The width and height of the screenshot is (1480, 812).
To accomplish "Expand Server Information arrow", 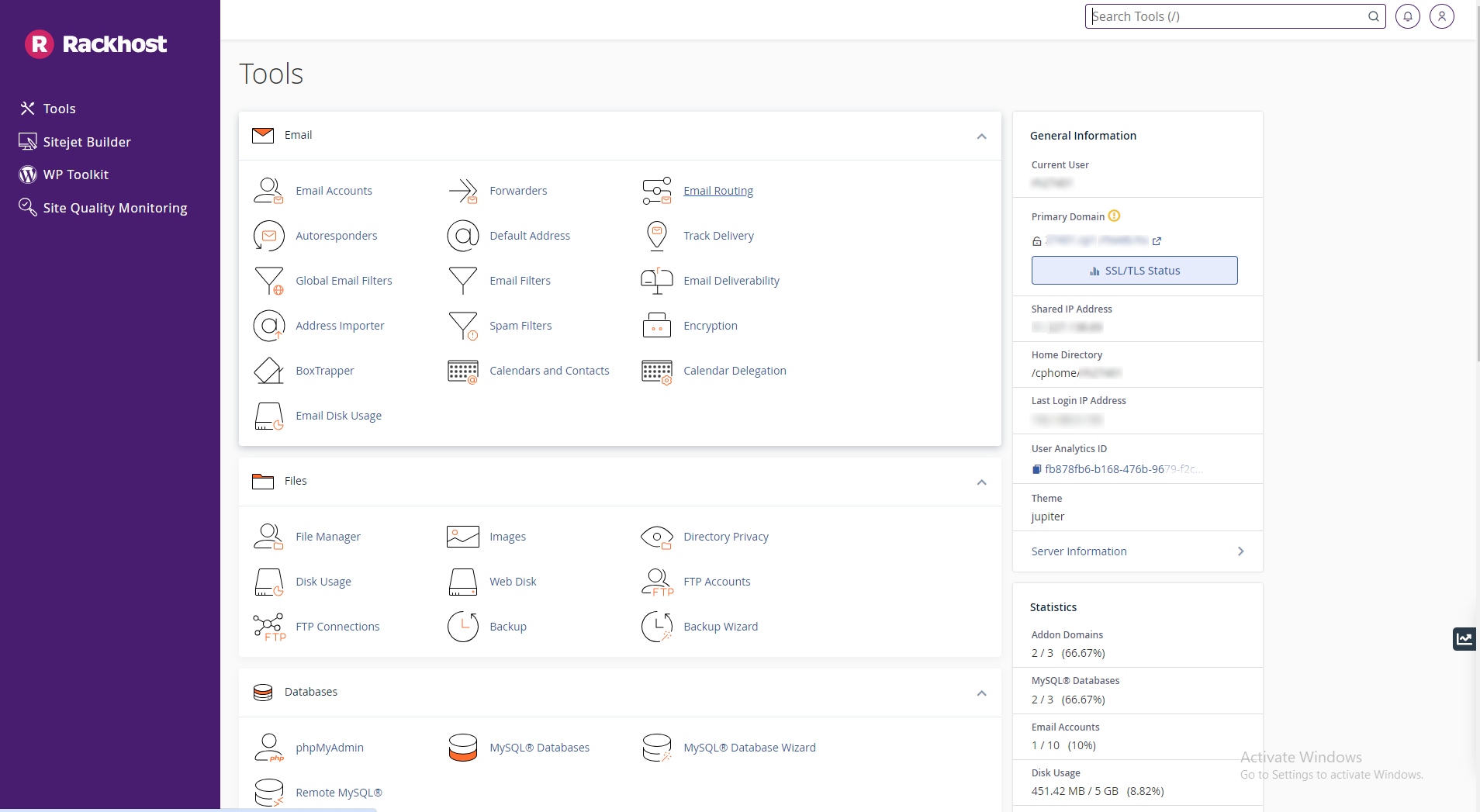I will tap(1240, 551).
